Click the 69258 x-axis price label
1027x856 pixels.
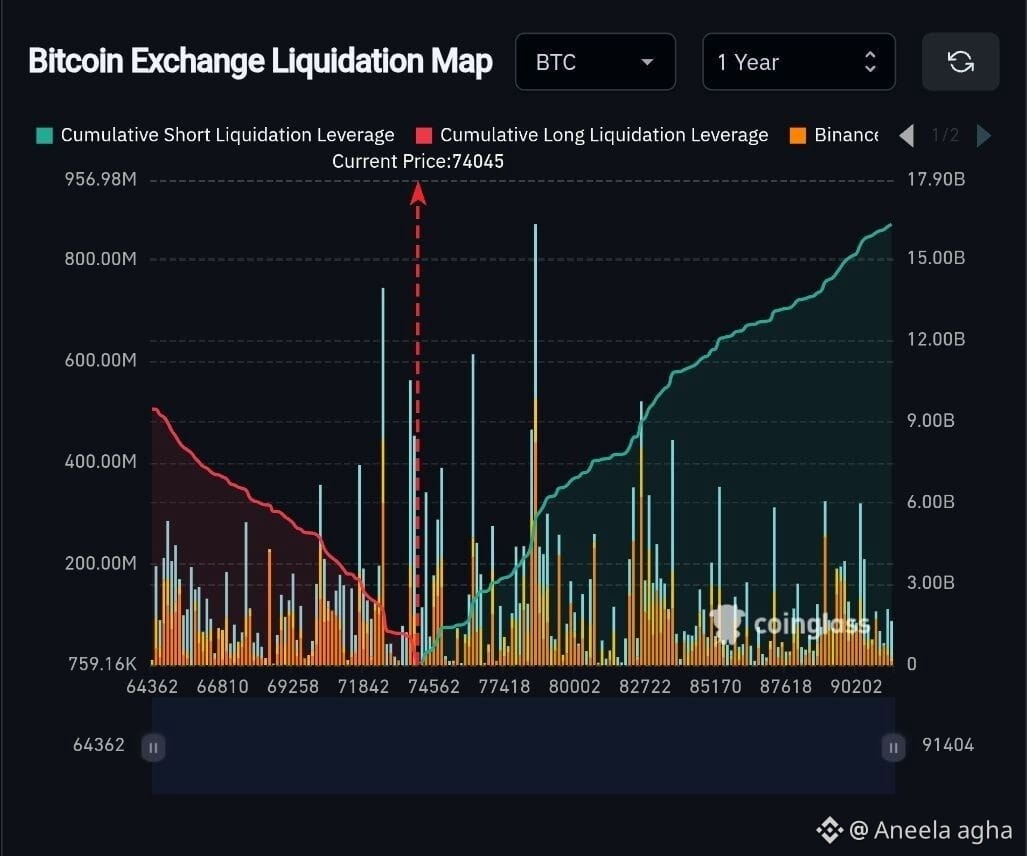coord(293,686)
